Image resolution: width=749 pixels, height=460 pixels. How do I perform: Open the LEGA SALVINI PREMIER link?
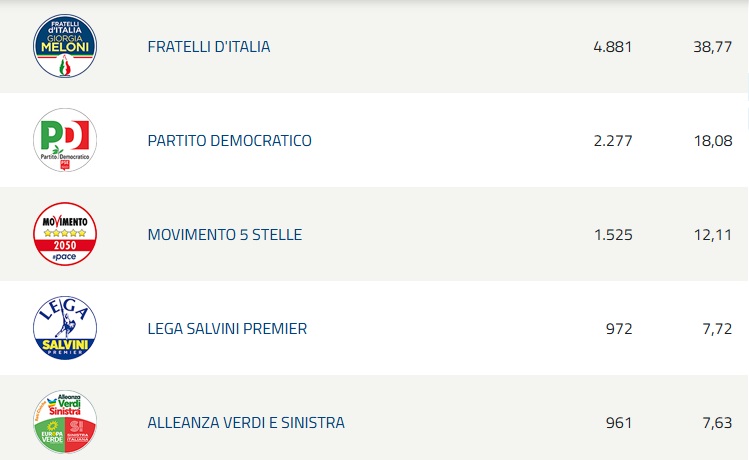[x=227, y=329]
